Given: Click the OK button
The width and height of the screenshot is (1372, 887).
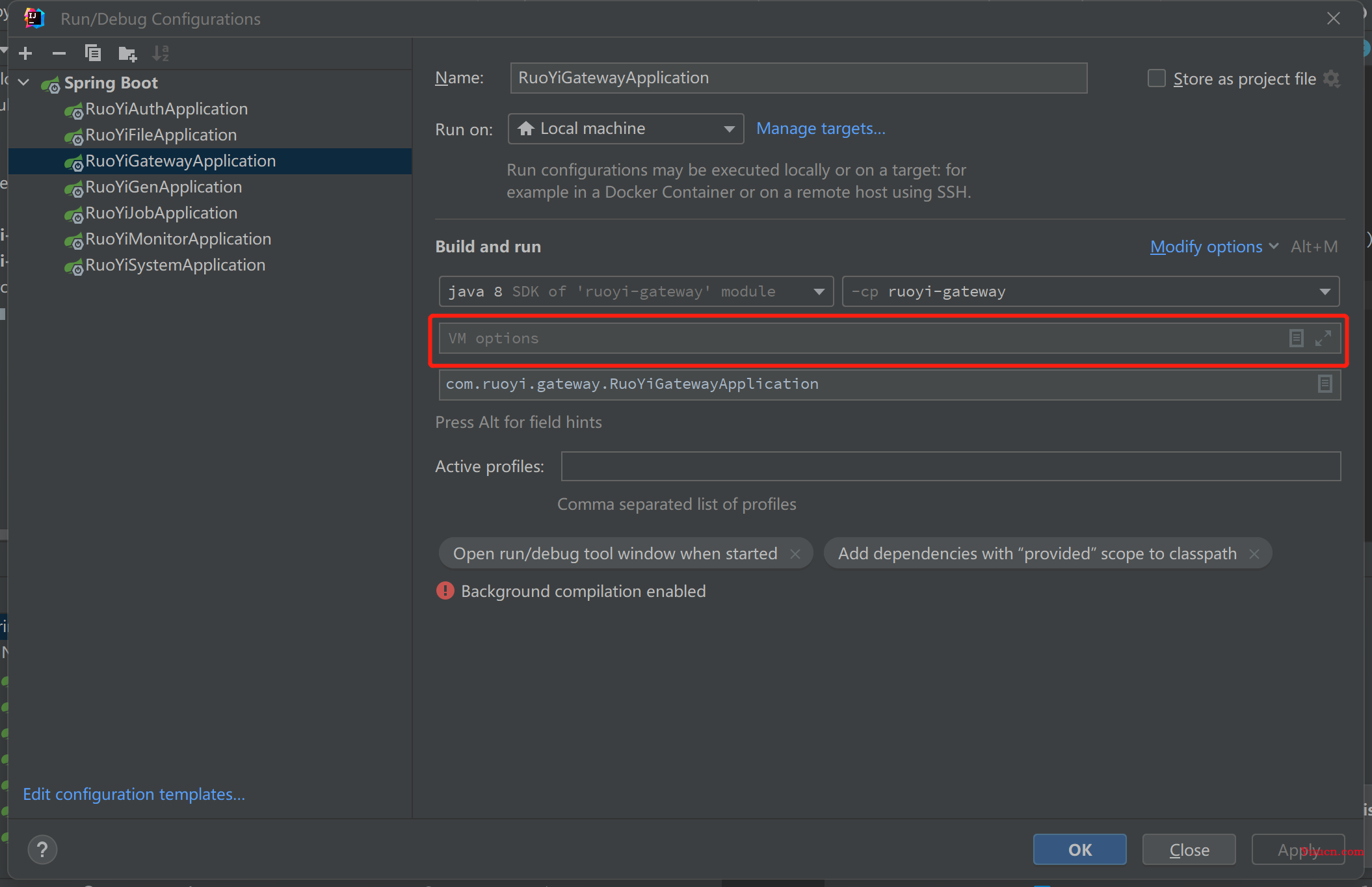Looking at the screenshot, I should (1080, 849).
